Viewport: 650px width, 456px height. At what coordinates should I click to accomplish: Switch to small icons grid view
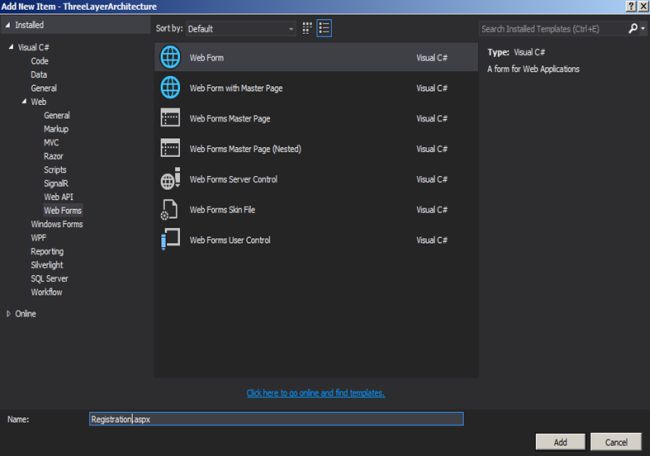point(307,28)
